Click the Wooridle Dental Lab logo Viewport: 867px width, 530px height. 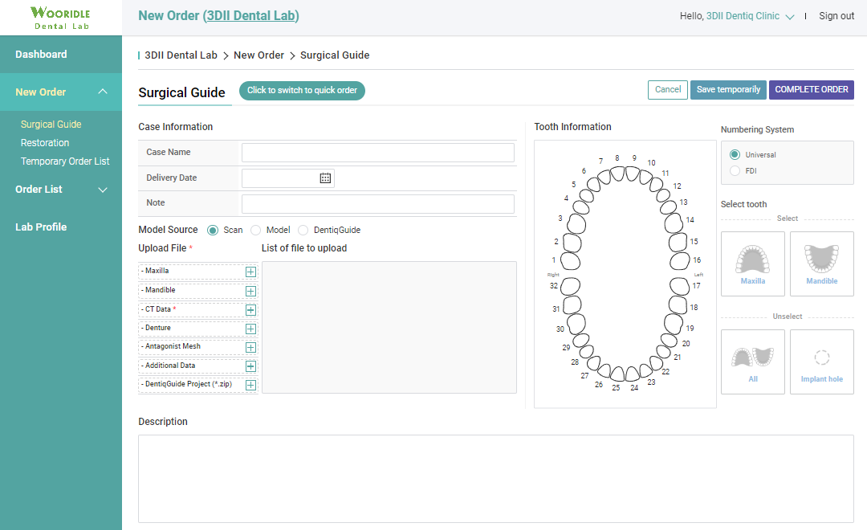click(61, 18)
